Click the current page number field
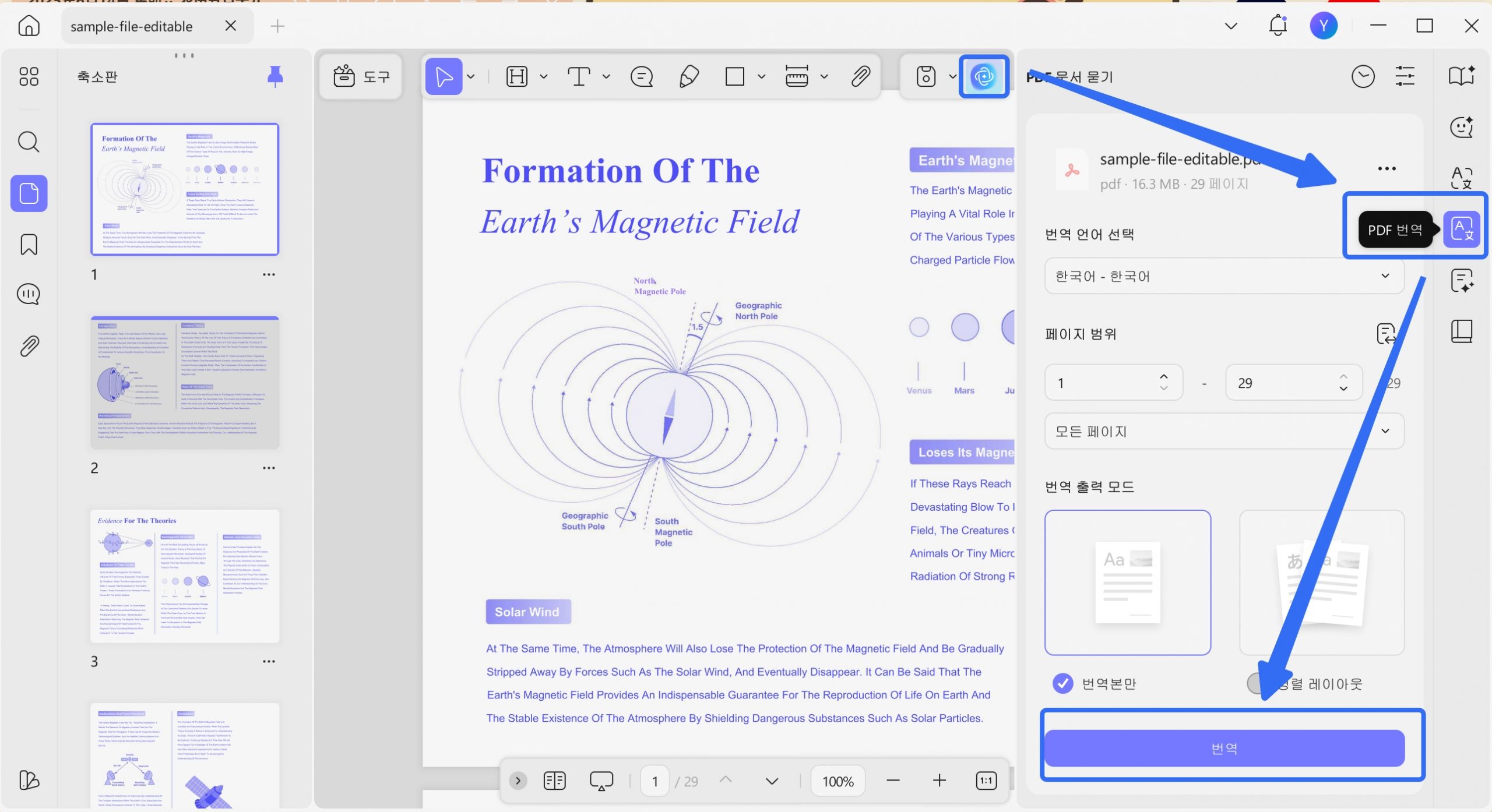The image size is (1492, 812). pyautogui.click(x=654, y=781)
